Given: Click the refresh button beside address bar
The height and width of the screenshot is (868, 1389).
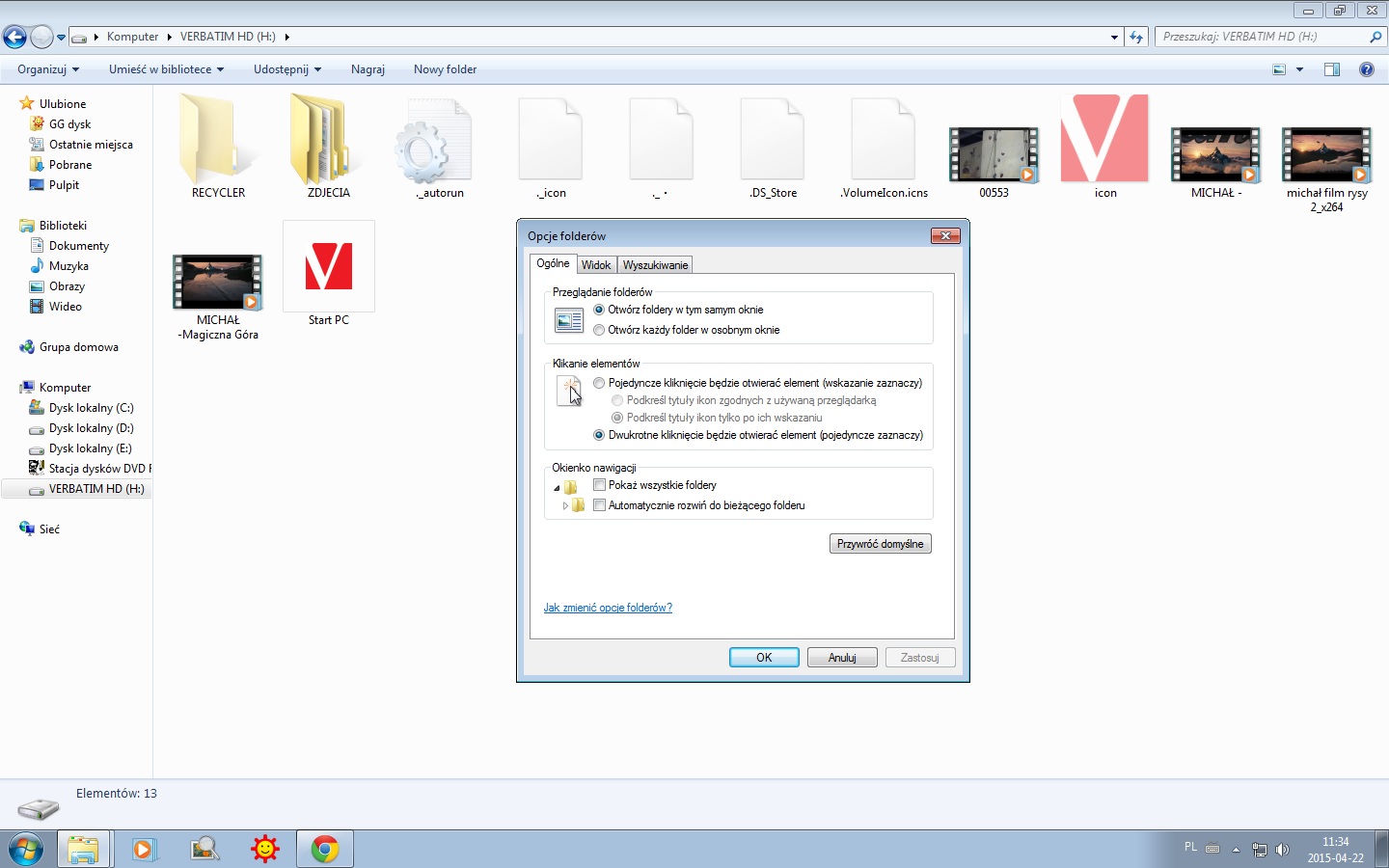Looking at the screenshot, I should tap(1136, 38).
